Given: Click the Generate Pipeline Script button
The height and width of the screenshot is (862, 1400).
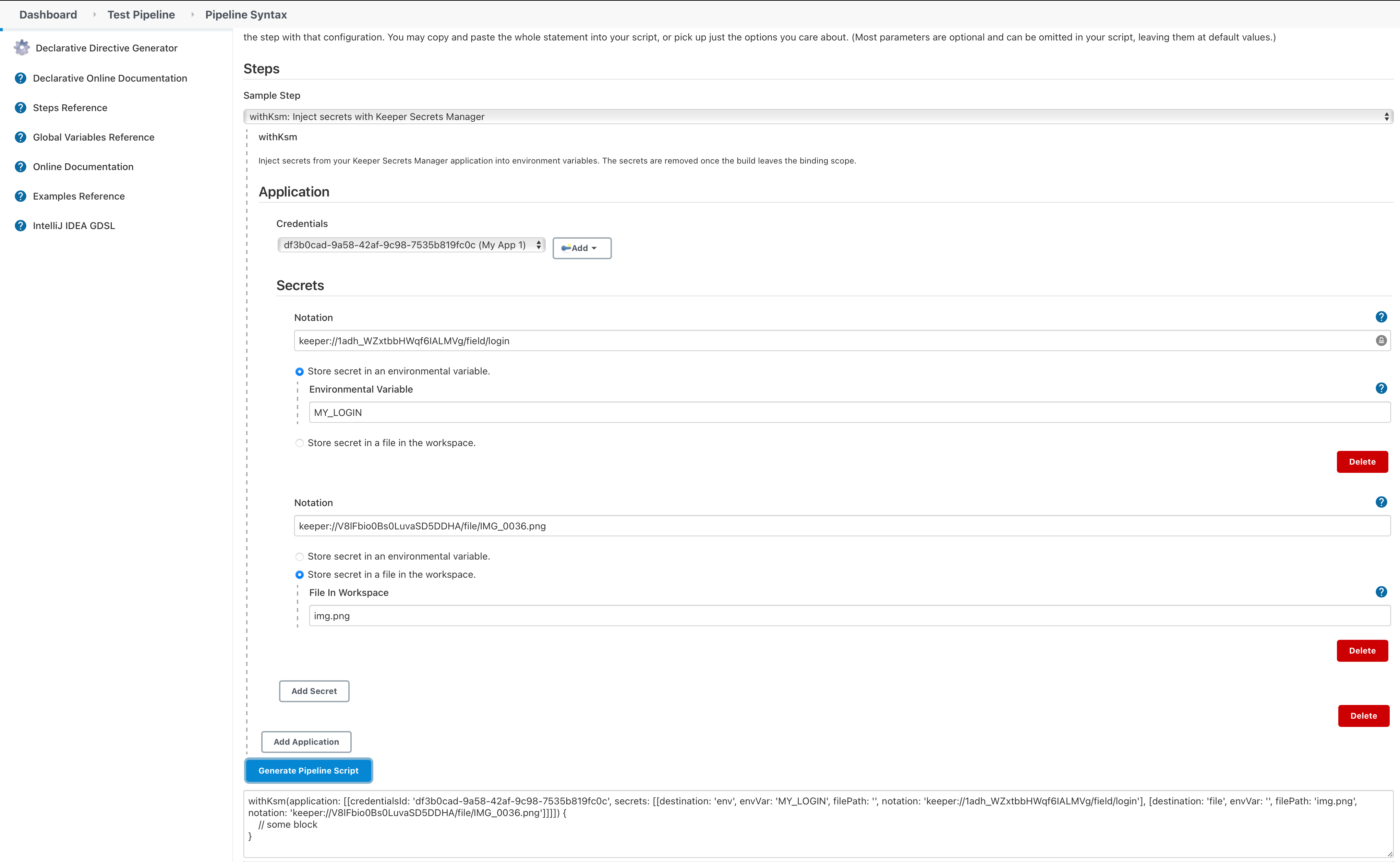Looking at the screenshot, I should 308,771.
